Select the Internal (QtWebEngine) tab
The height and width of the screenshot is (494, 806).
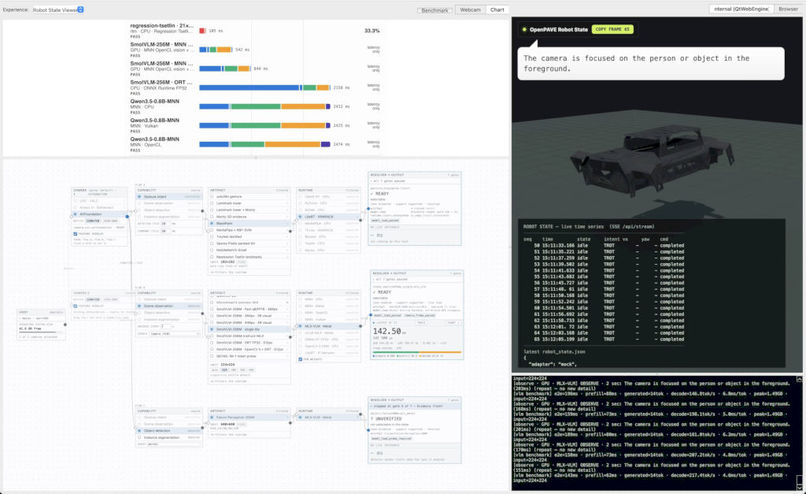point(741,9)
